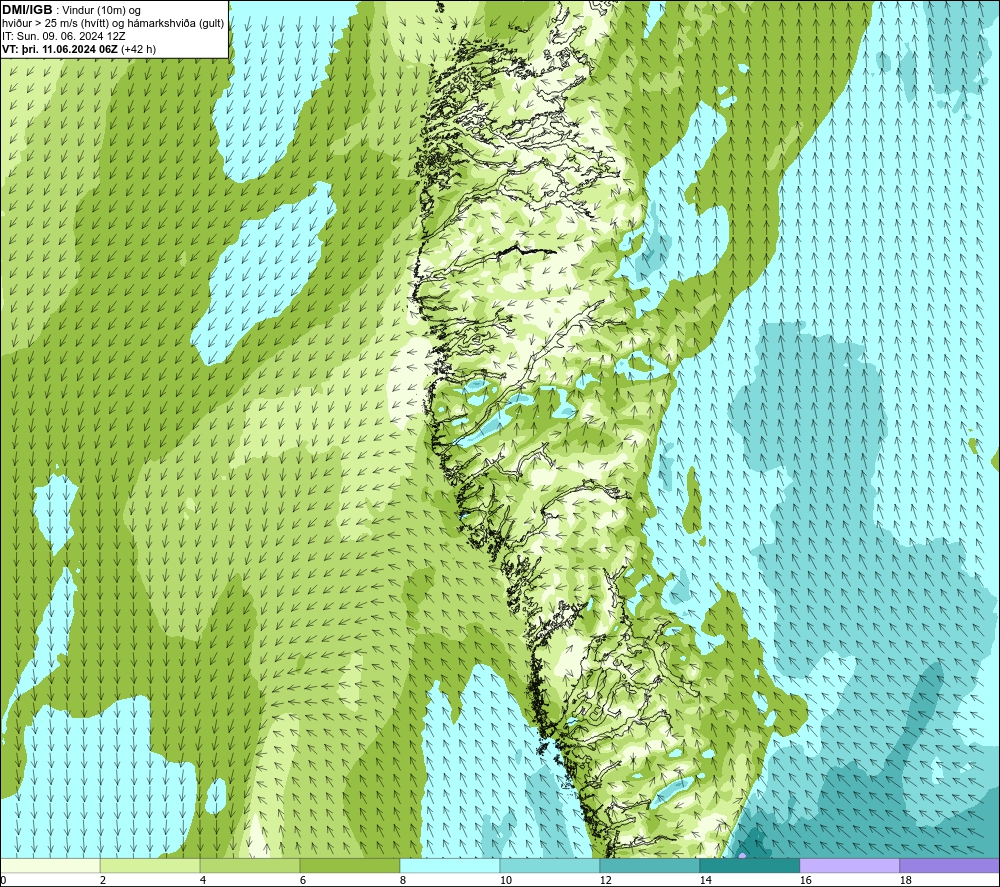The image size is (1000, 887).
Task: Click the legend label '18'
Action: tap(905, 881)
